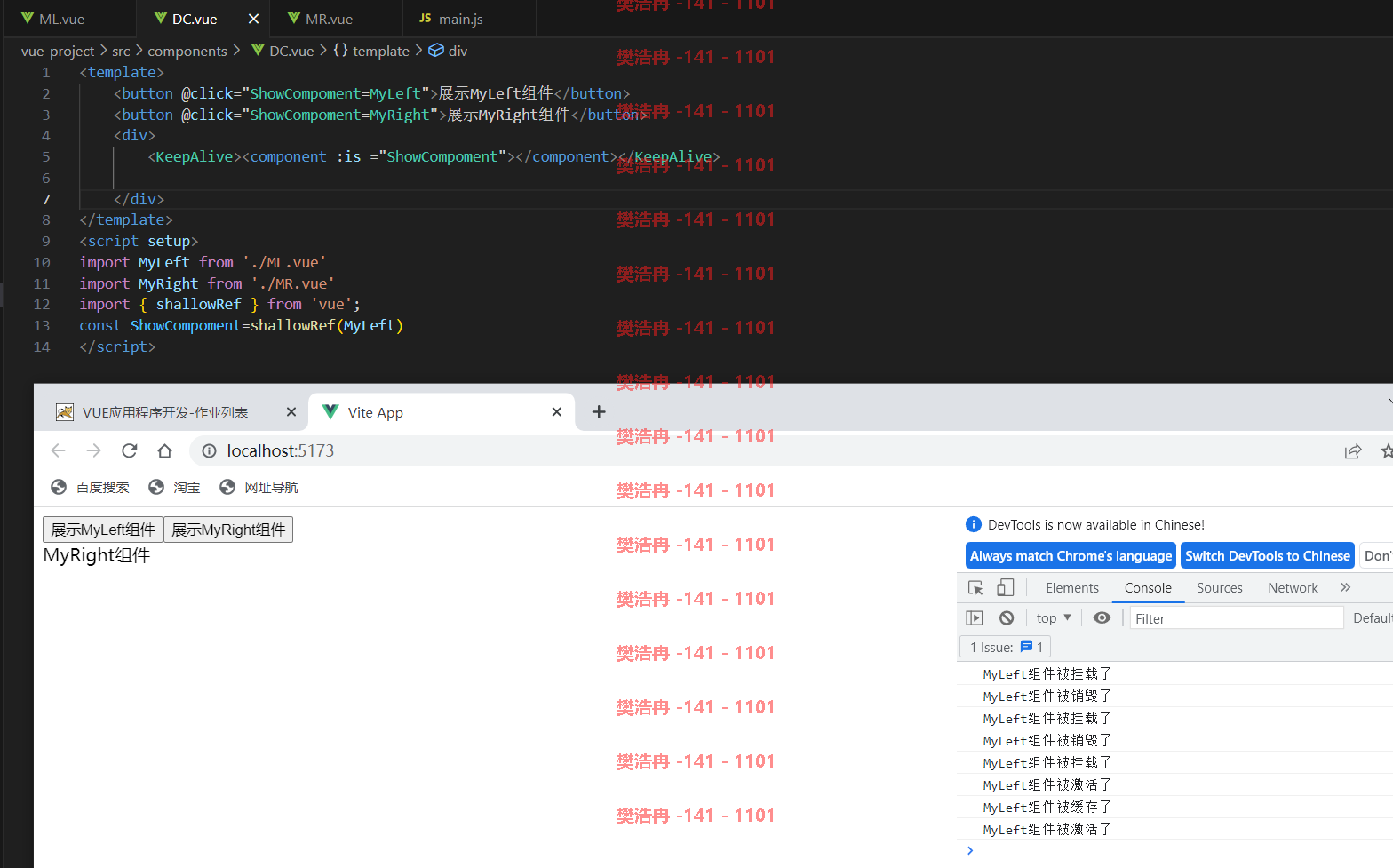
Task: Open the Console DevTools panel
Action: (1148, 588)
